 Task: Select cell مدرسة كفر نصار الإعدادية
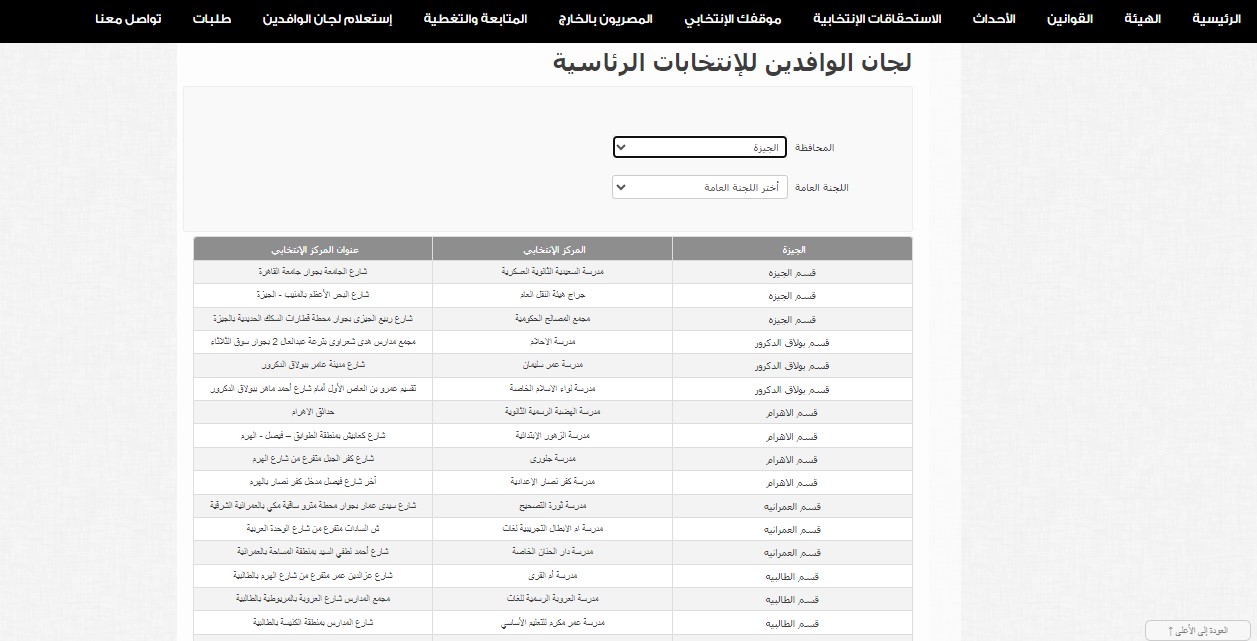point(553,482)
